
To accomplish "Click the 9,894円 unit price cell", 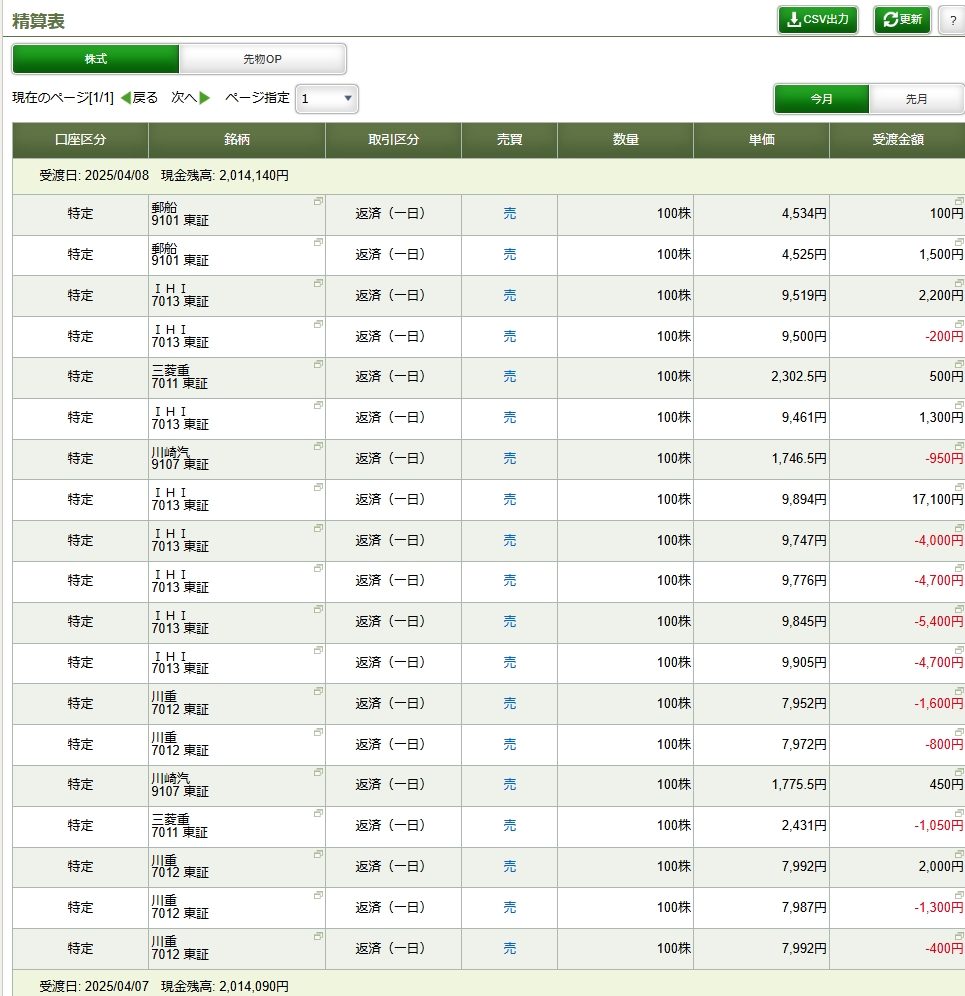I will [x=762, y=500].
